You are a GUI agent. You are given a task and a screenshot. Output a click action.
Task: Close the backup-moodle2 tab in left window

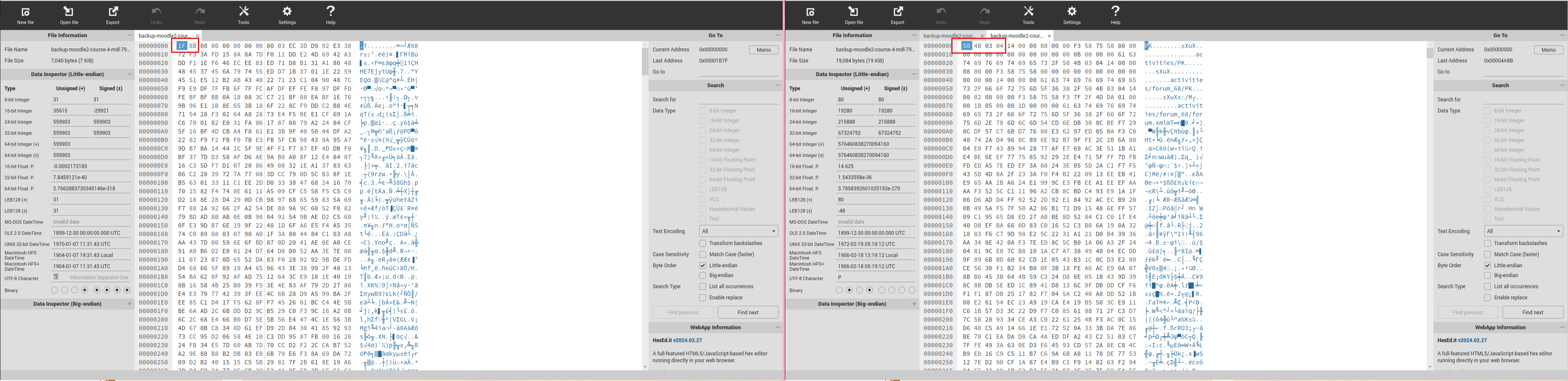pyautogui.click(x=197, y=36)
